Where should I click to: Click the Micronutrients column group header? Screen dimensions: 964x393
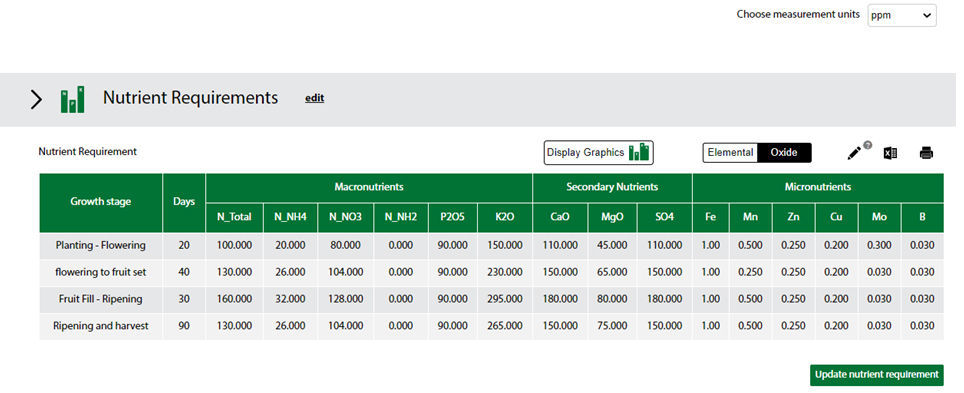(818, 188)
